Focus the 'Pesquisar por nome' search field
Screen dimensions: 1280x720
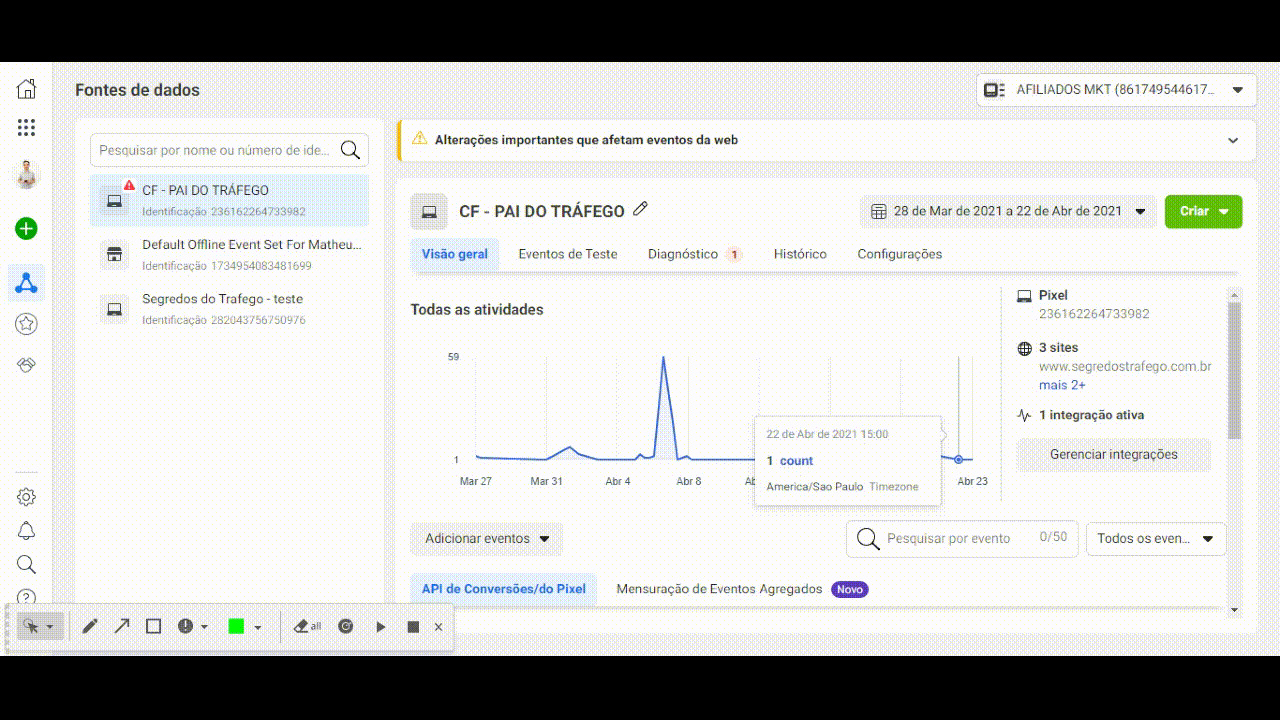tap(229, 150)
